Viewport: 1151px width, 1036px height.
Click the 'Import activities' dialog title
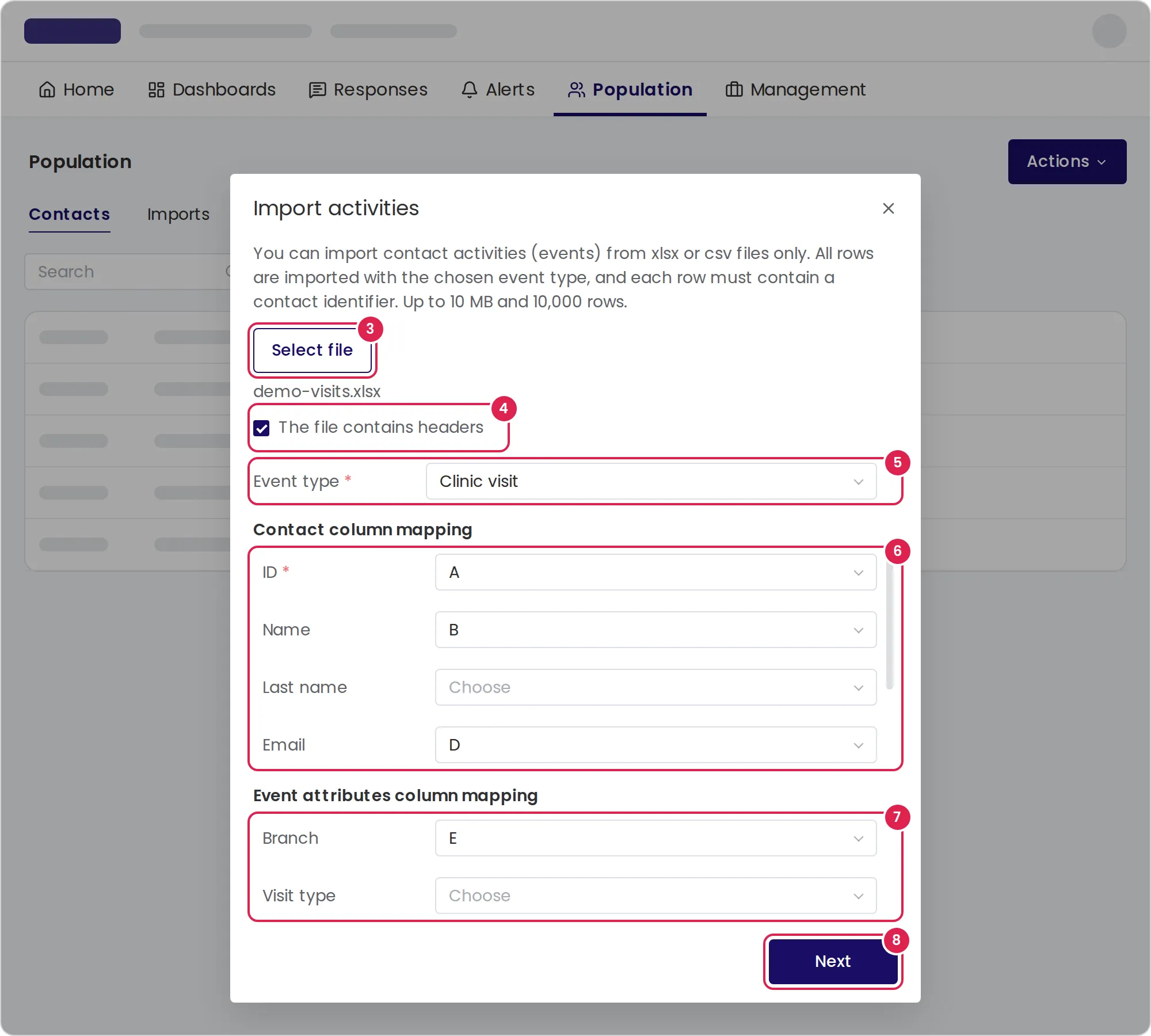pyautogui.click(x=336, y=208)
